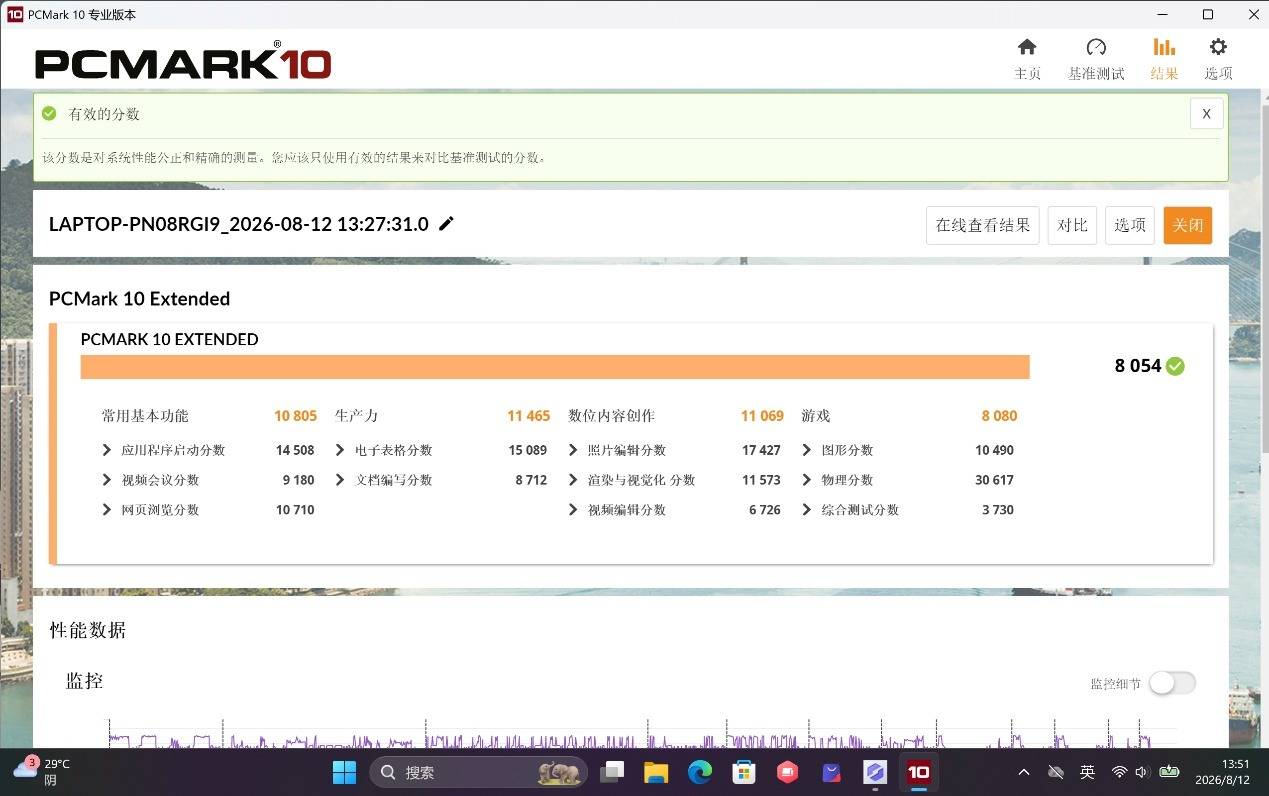
Task: Click the pencil edit icon beside result name
Action: point(447,224)
